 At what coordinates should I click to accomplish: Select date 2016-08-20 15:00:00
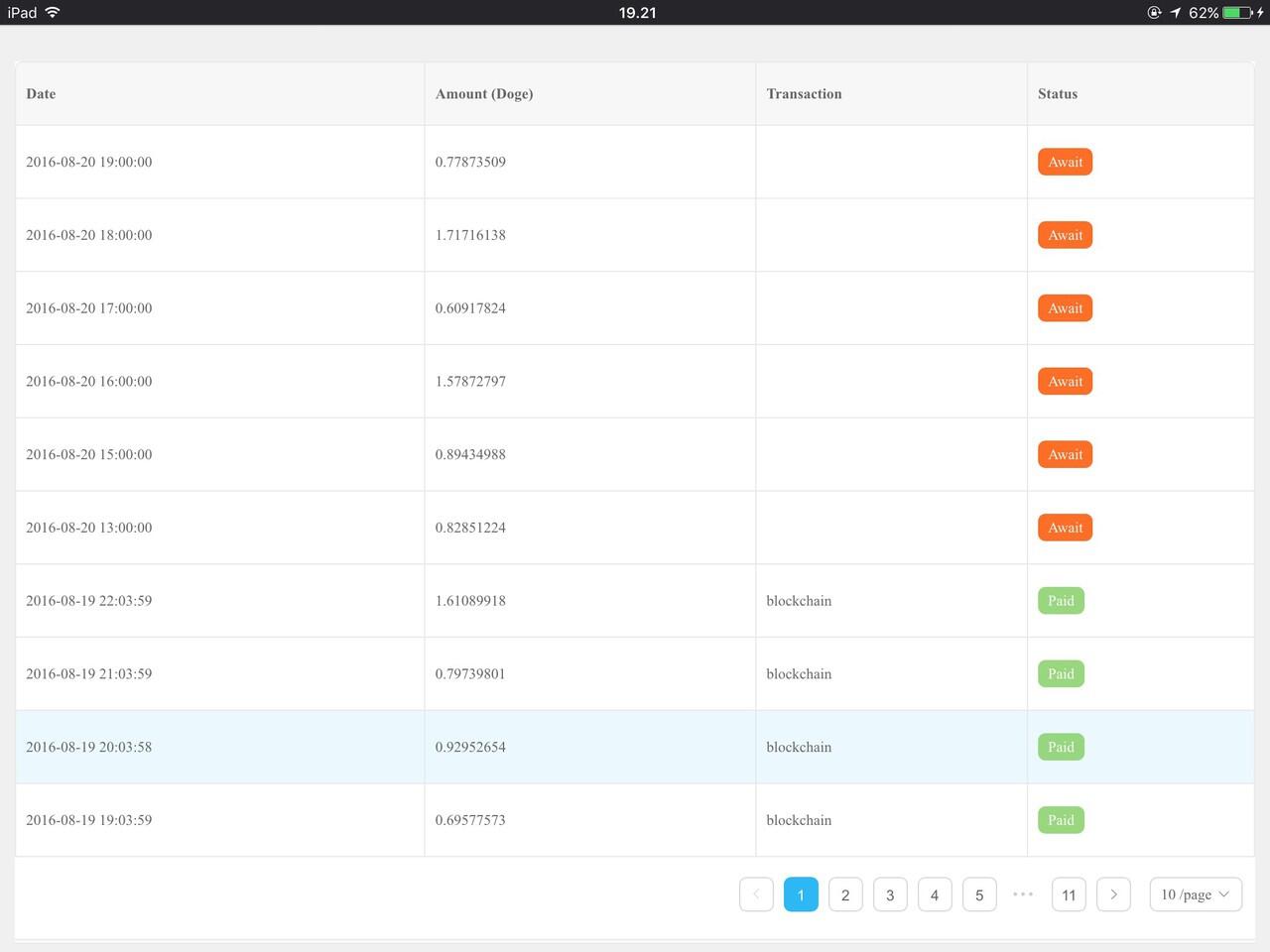[89, 454]
